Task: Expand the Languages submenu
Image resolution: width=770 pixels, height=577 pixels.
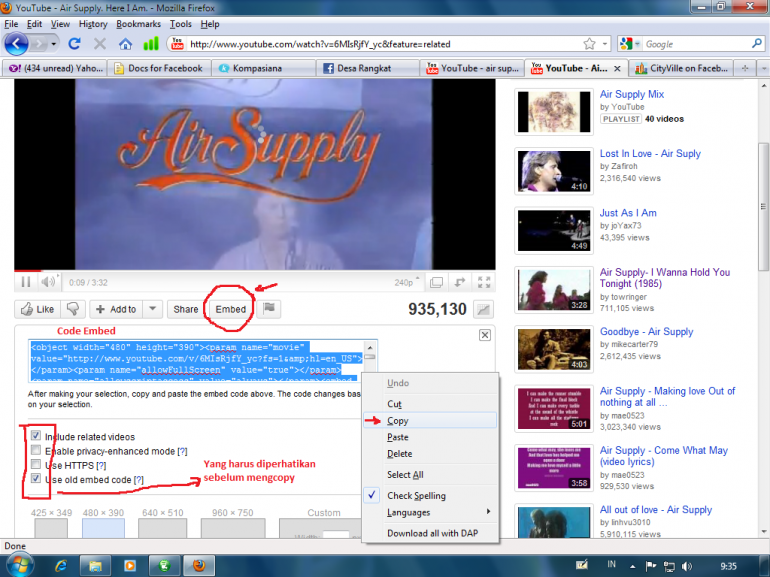Action: pyautogui.click(x=431, y=512)
